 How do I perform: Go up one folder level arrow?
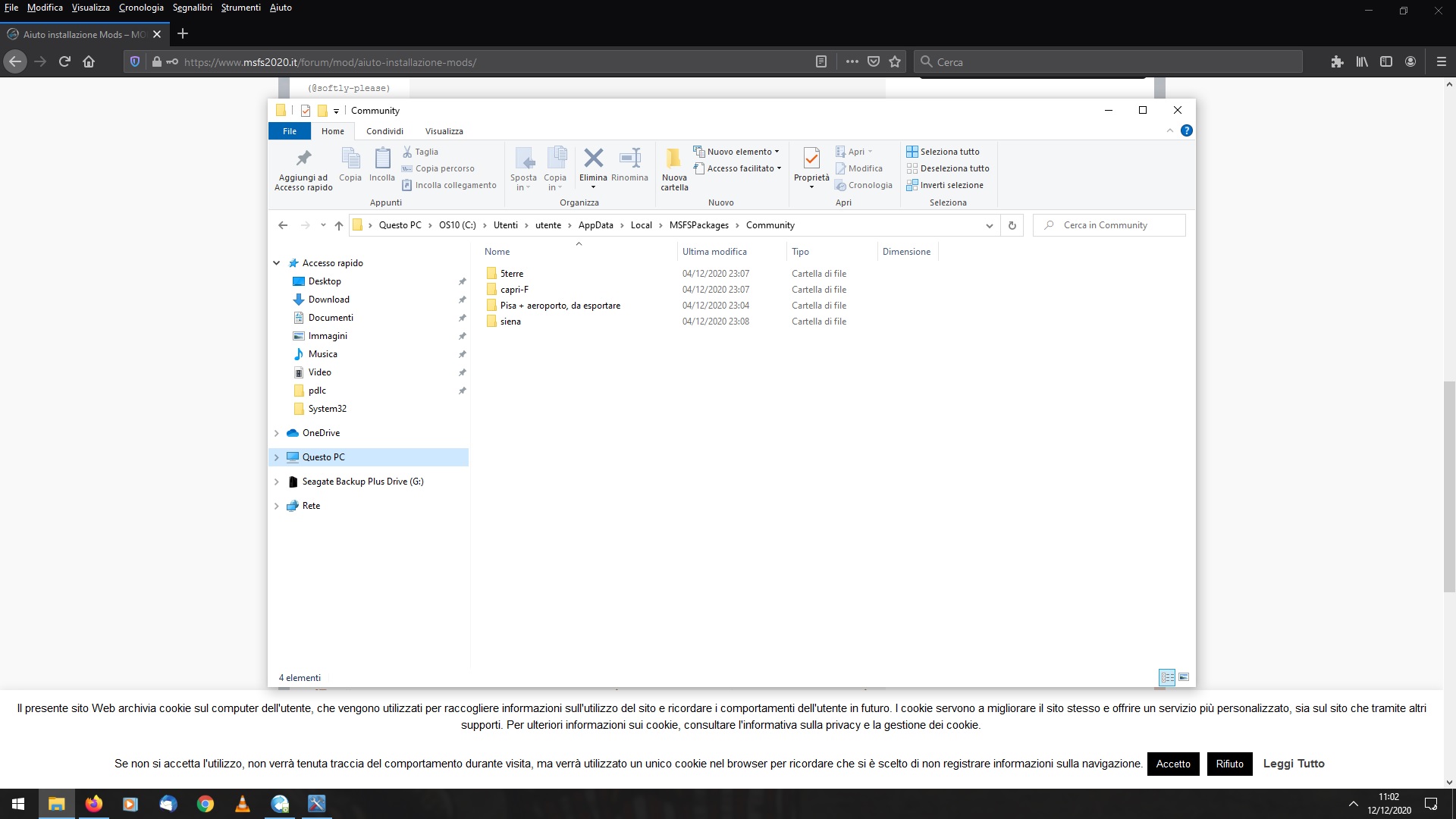(x=339, y=225)
